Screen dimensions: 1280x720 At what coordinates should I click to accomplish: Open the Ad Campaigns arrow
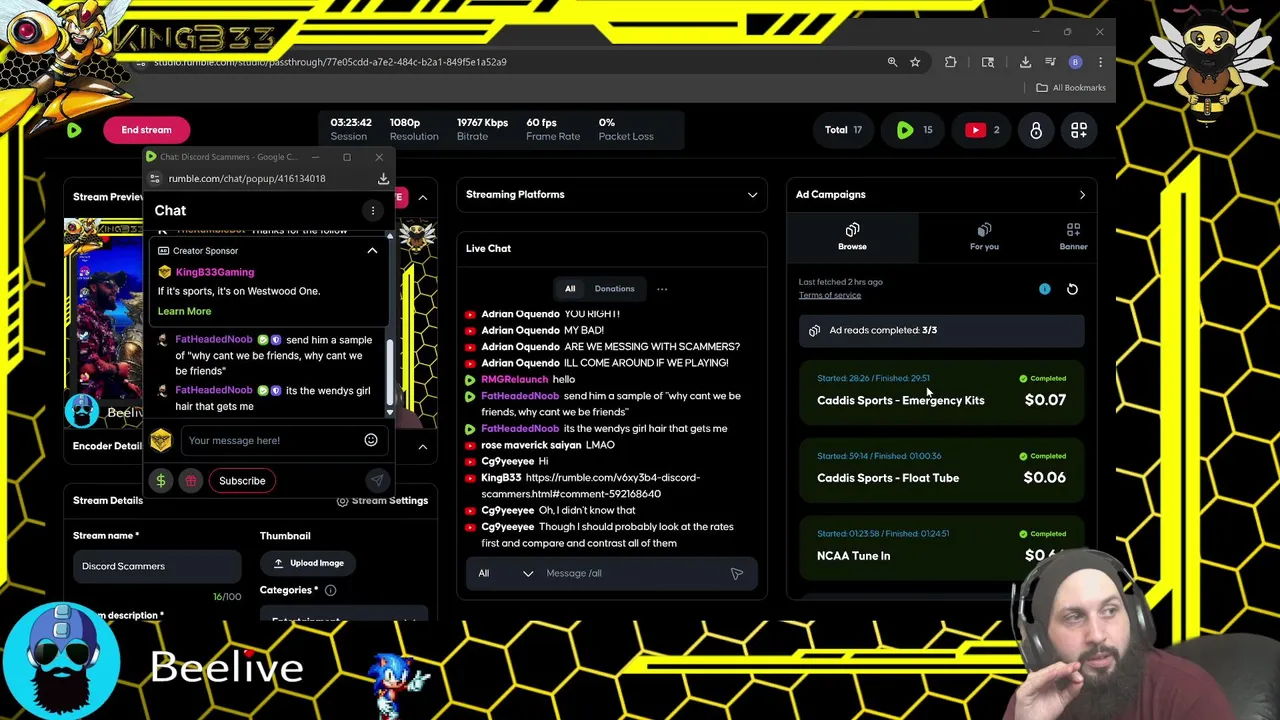click(1082, 195)
